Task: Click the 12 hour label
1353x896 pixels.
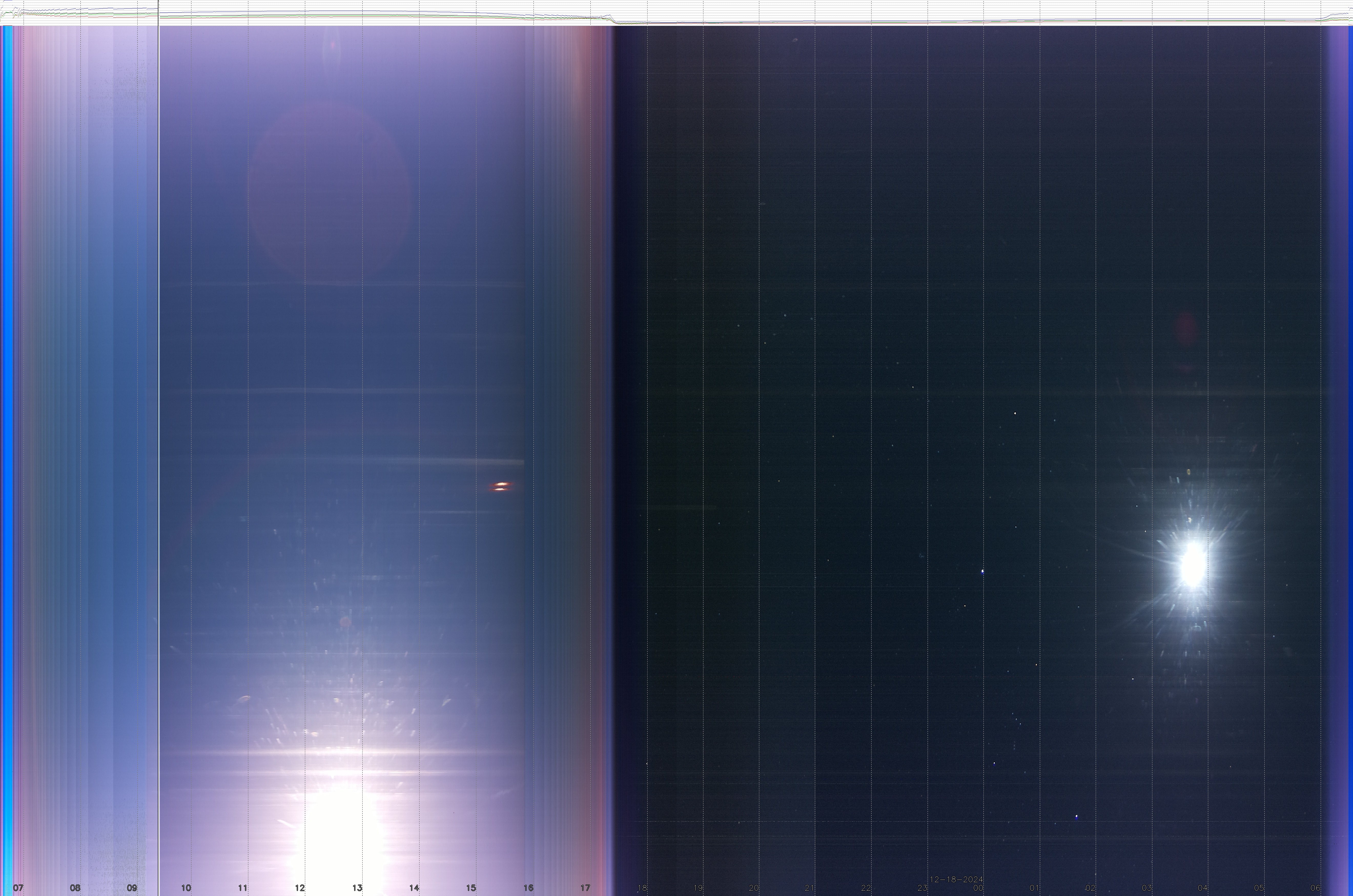Action: point(300,888)
